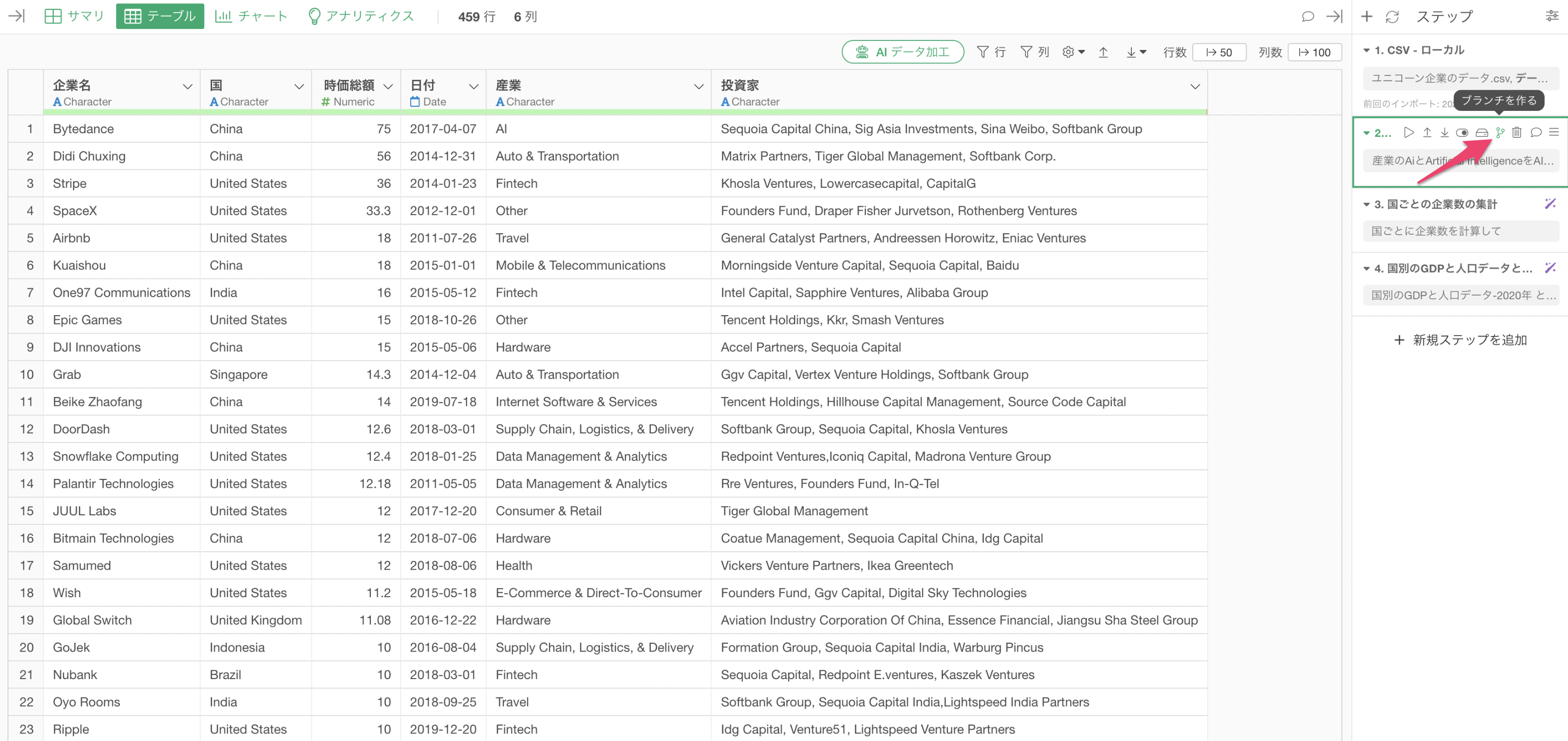
Task: Open step 2 hamburger menu
Action: 1554,132
